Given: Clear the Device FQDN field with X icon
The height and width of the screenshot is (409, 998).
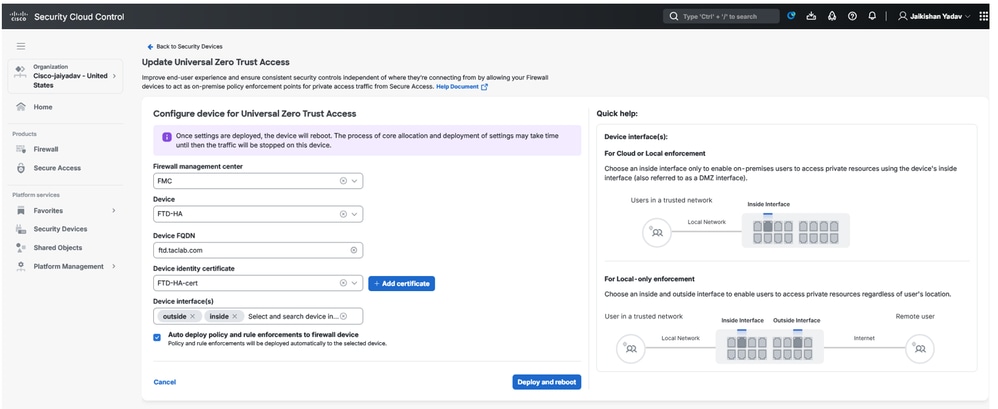Looking at the screenshot, I should click(x=353, y=250).
